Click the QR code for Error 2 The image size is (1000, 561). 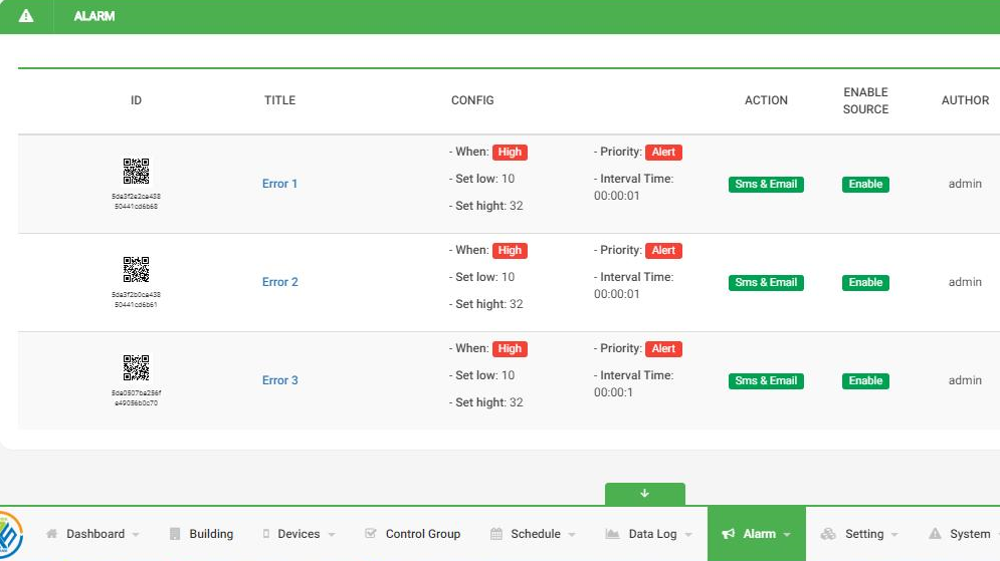tap(136, 269)
